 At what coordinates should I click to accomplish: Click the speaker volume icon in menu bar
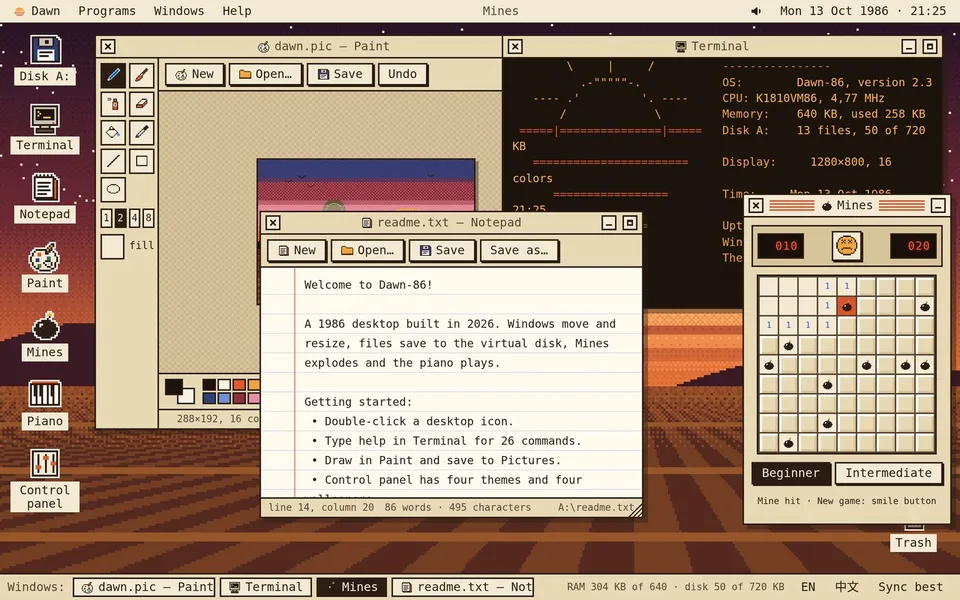point(756,11)
